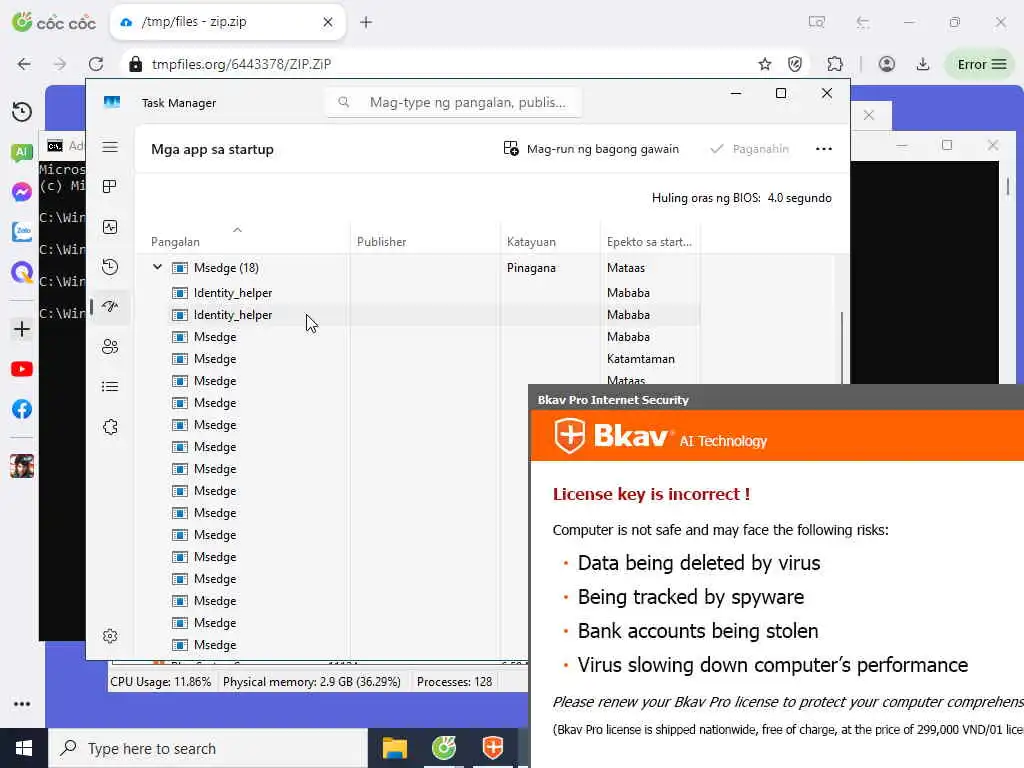Open browser Downloads icon
The image size is (1024, 768).
923,64
